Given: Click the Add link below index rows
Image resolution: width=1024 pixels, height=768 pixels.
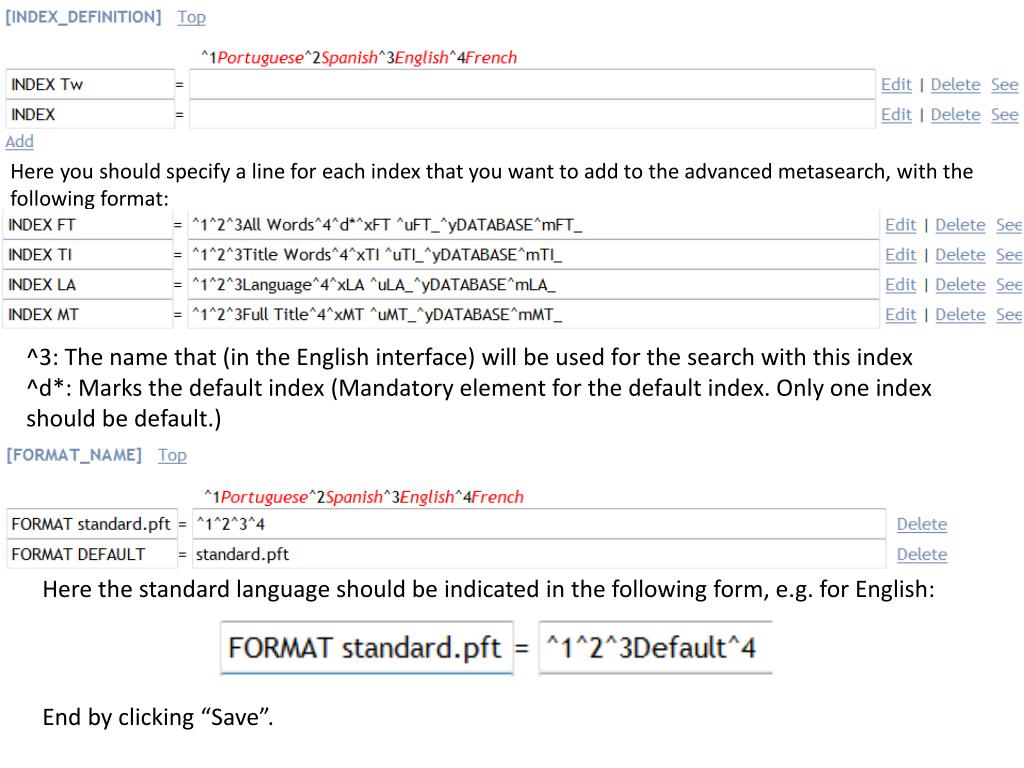Looking at the screenshot, I should tap(19, 142).
